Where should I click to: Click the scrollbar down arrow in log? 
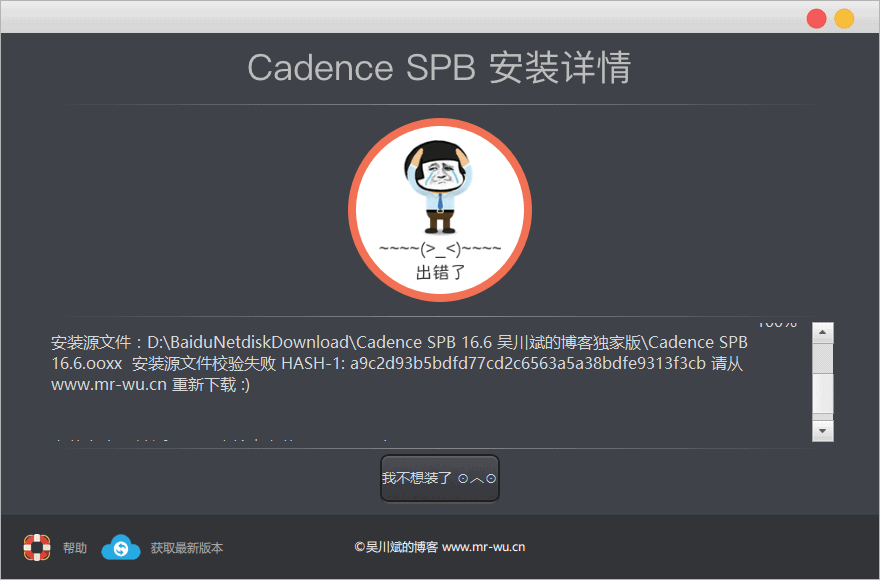[x=823, y=431]
